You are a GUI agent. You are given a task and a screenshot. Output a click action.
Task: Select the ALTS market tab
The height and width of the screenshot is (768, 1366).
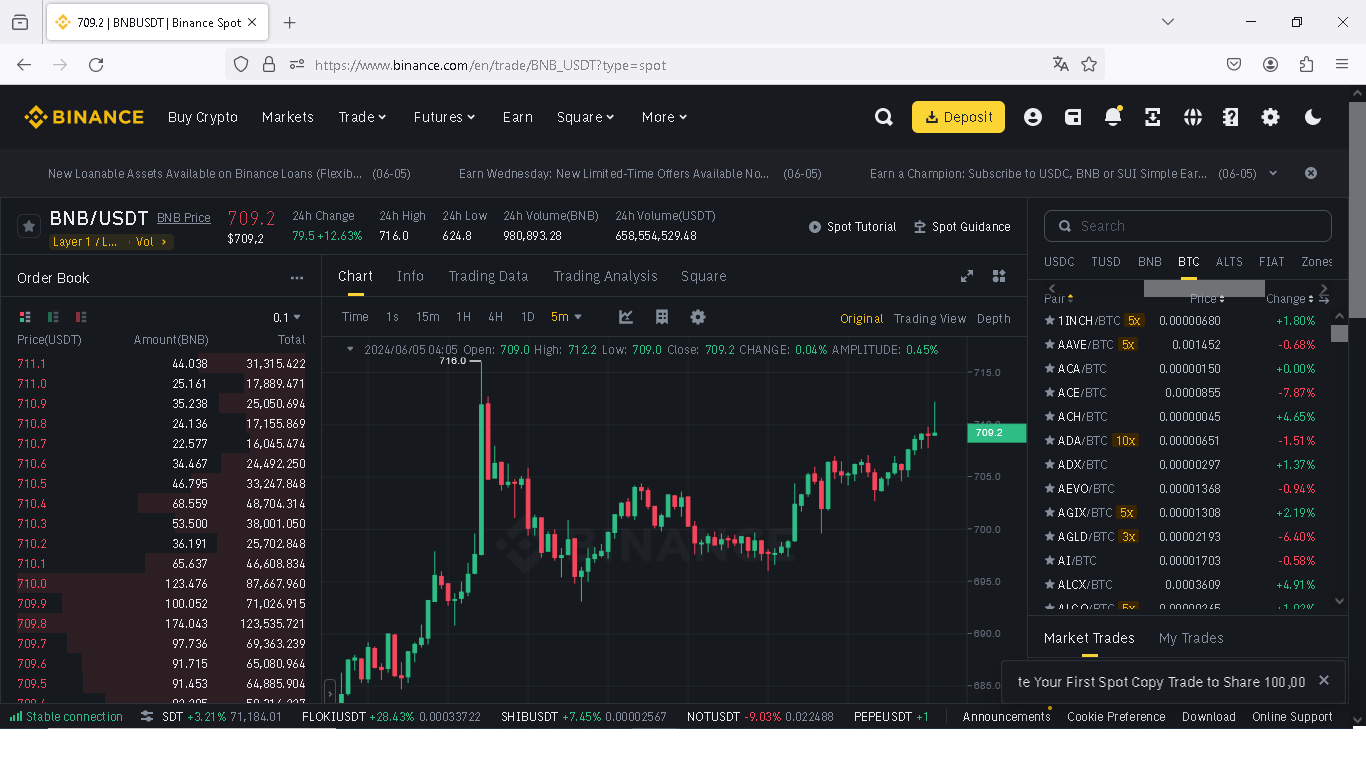coord(1229,262)
